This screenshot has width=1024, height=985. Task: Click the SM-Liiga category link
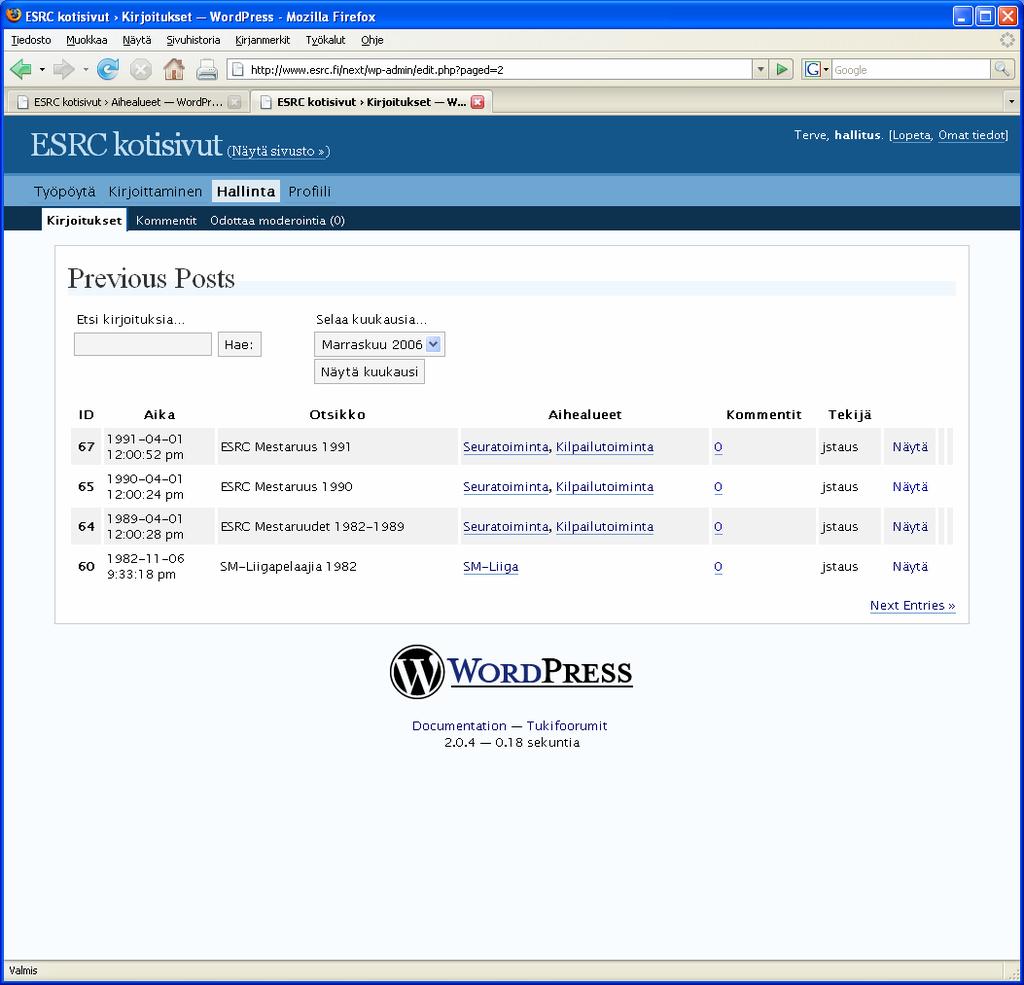[490, 566]
